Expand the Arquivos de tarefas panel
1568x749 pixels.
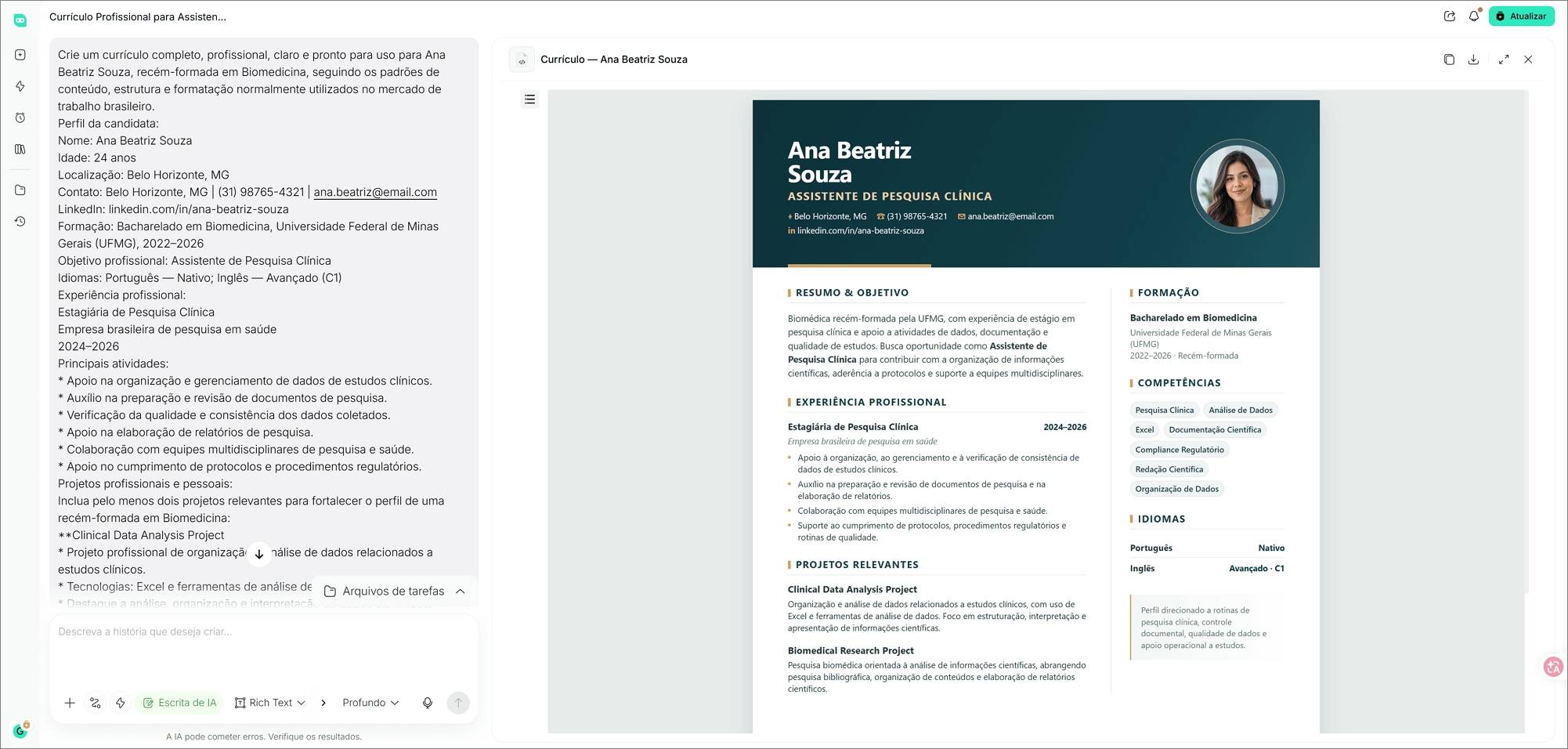(x=395, y=592)
